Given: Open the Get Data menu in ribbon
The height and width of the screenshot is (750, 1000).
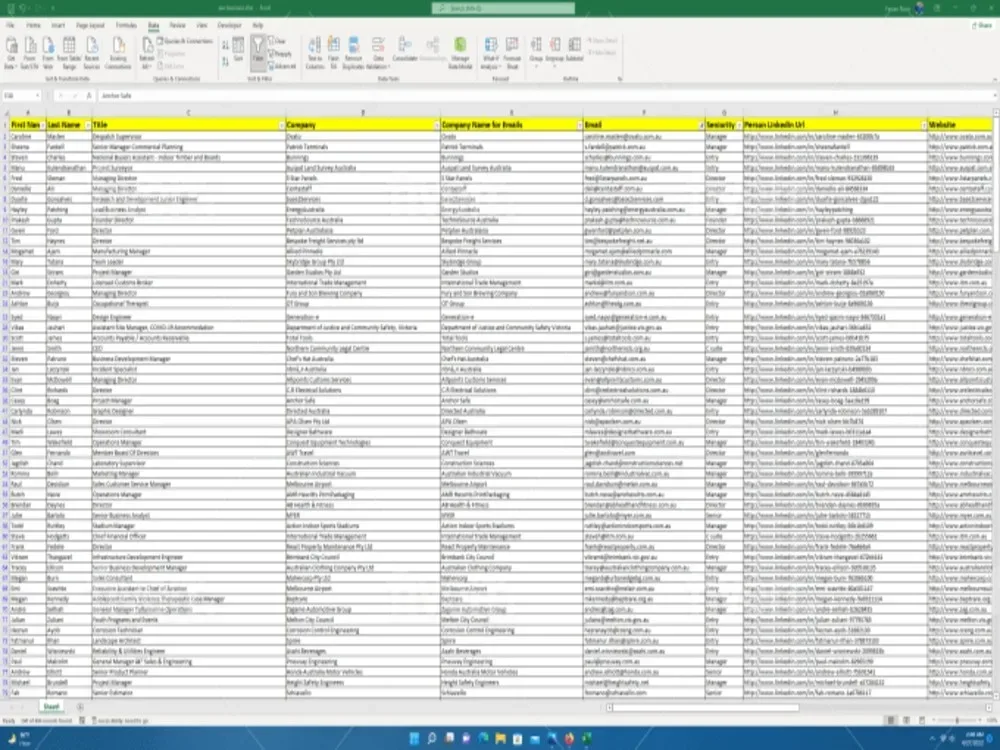Looking at the screenshot, I should [11, 52].
